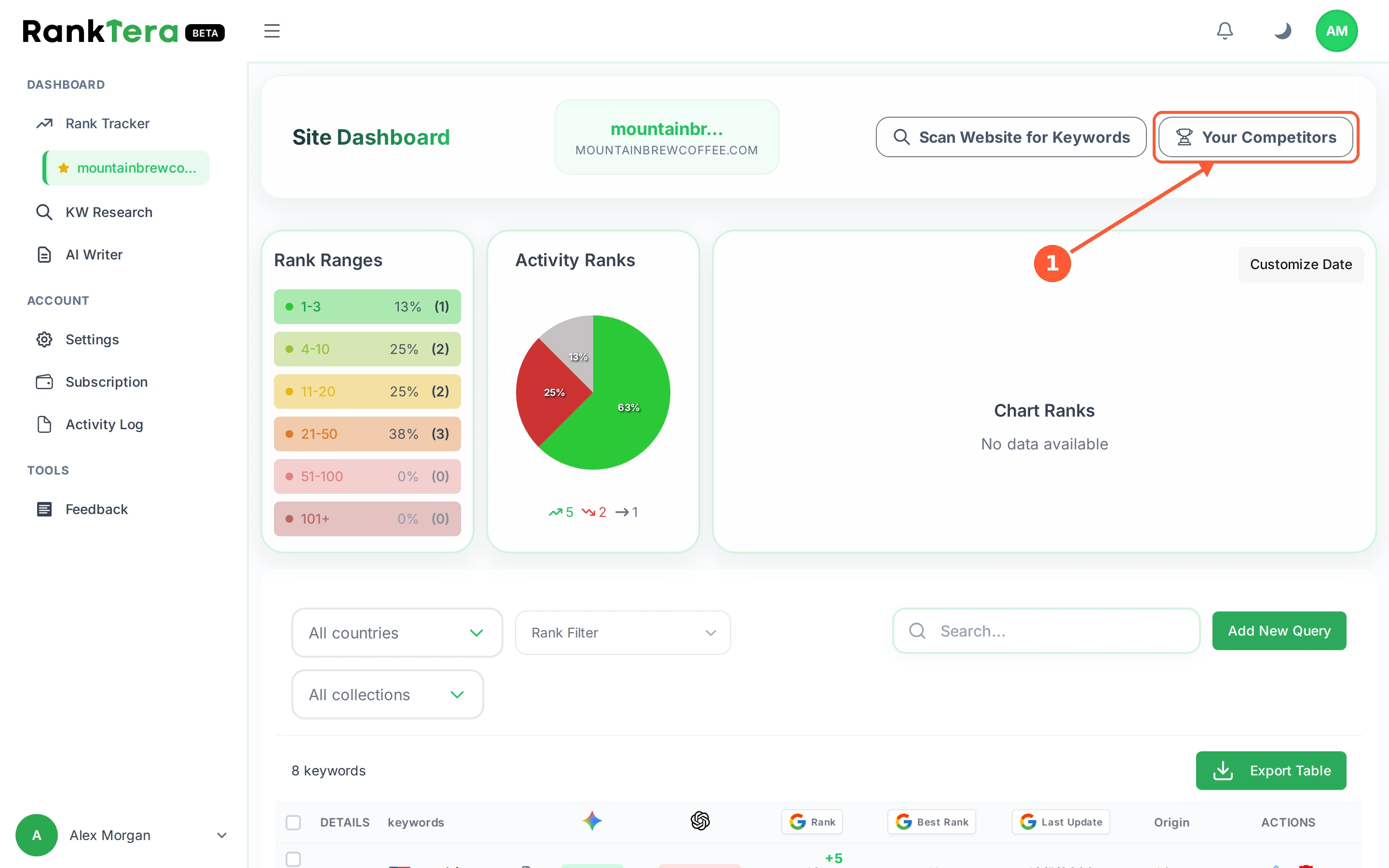
Task: Open KW Research page
Action: (109, 212)
